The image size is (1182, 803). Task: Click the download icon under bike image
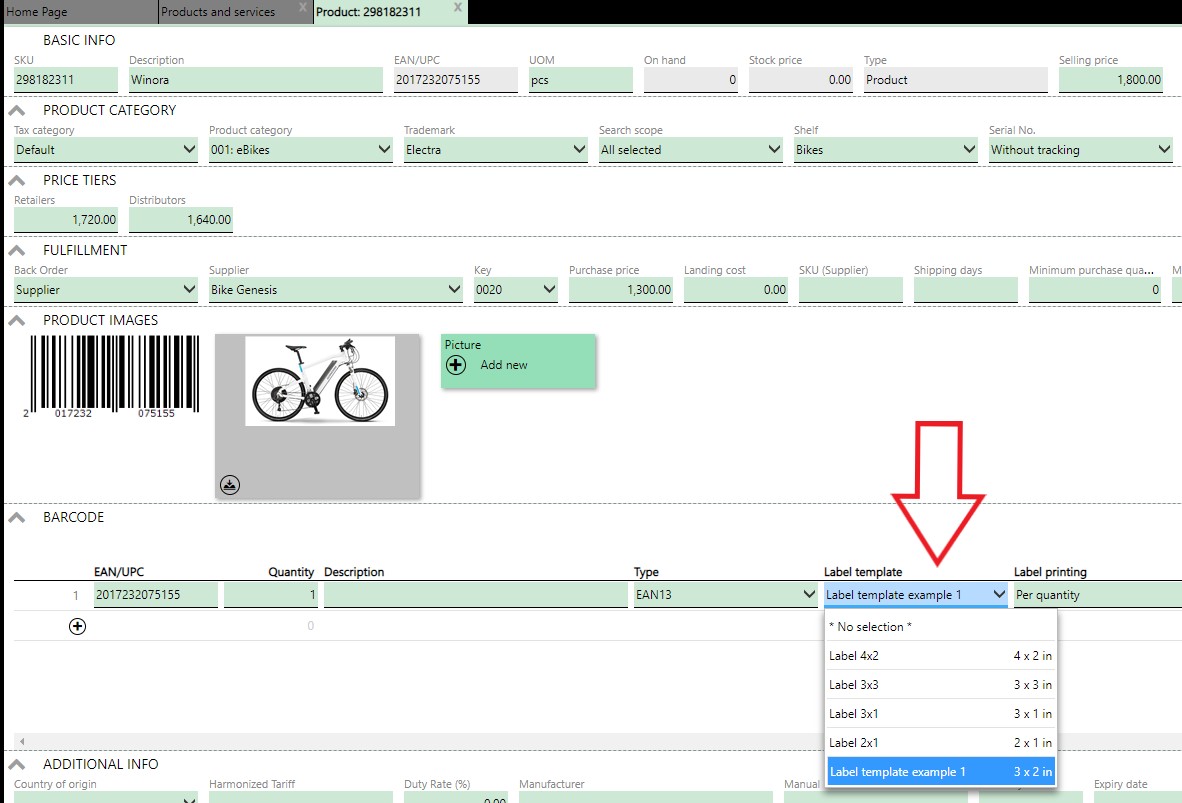pos(230,485)
